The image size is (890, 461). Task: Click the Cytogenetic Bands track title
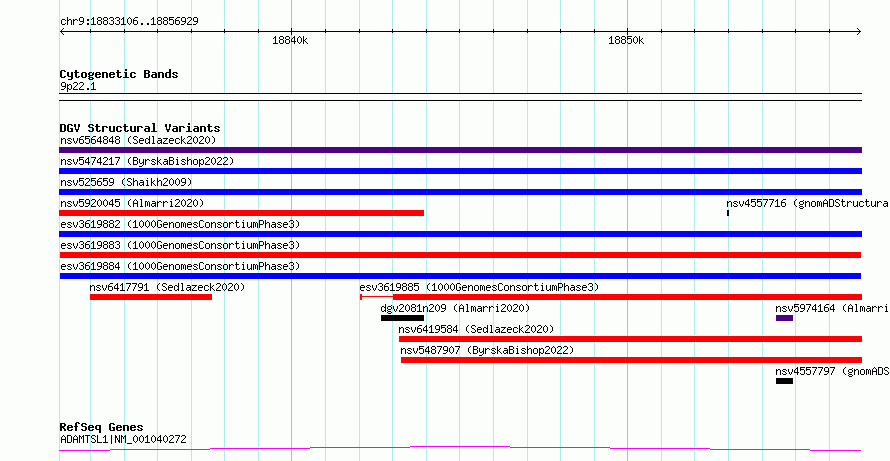coord(119,74)
